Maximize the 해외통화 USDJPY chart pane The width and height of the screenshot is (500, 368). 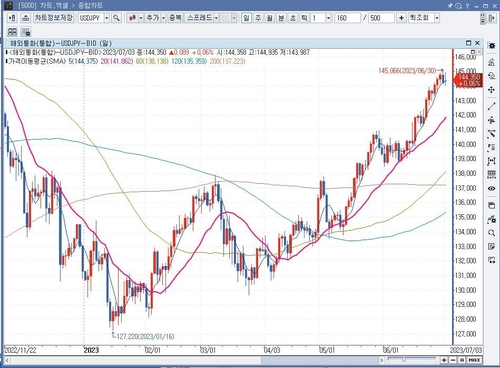pyautogui.click(x=468, y=43)
